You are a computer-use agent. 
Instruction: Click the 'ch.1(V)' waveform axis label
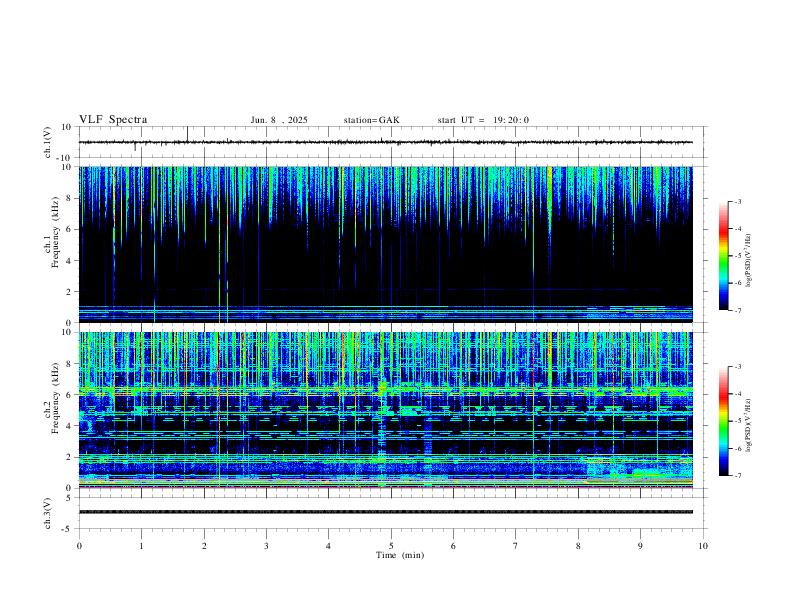coord(48,142)
